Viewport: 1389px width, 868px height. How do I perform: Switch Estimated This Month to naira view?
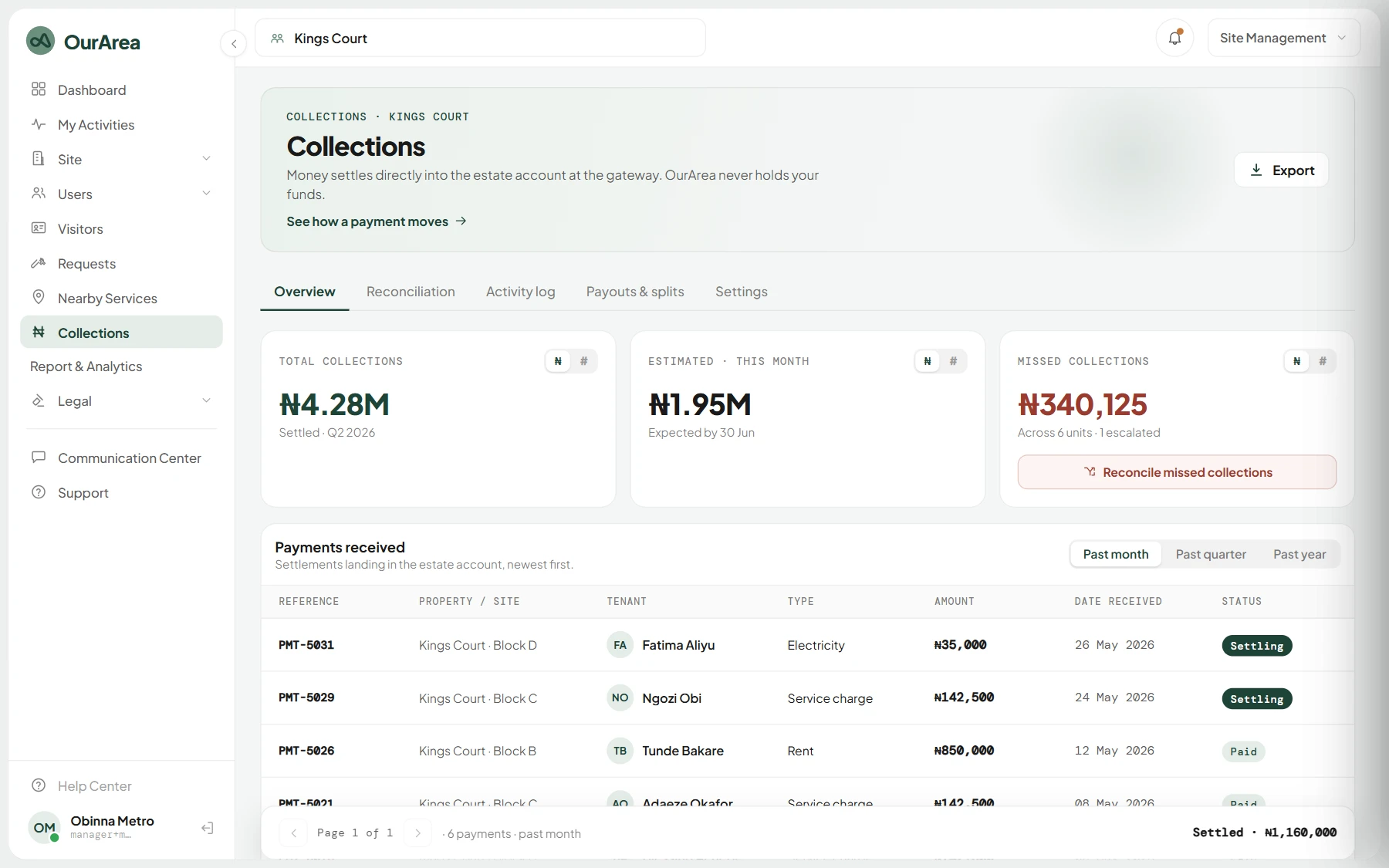coord(928,361)
